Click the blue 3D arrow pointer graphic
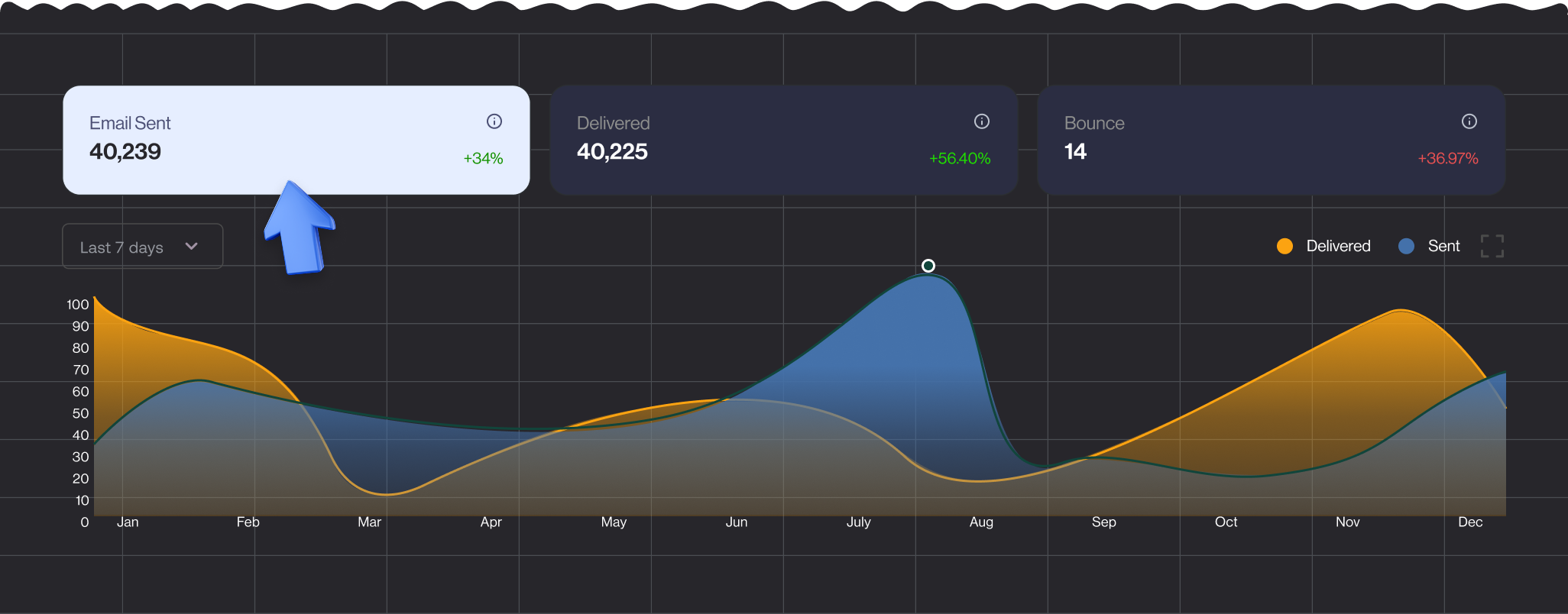The height and width of the screenshot is (614, 1568). point(300,228)
